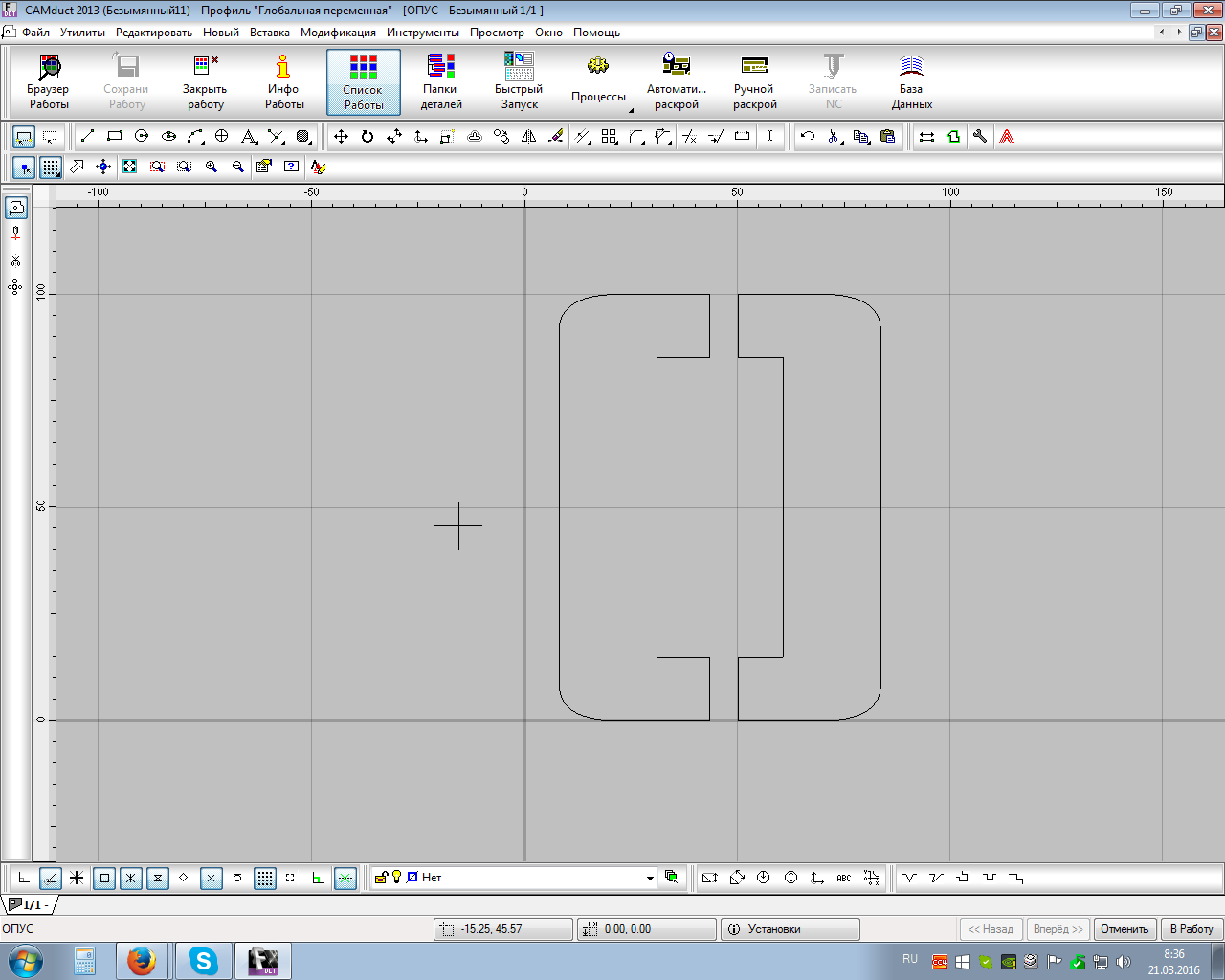Open the Инструменты menu
Image resolution: width=1225 pixels, height=980 pixels.
click(x=422, y=33)
